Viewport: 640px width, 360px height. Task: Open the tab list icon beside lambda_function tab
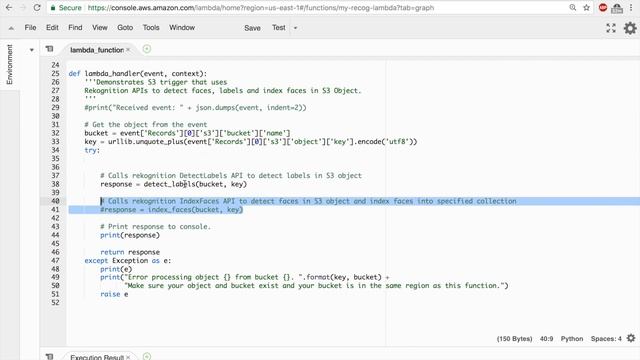pos(49,49)
